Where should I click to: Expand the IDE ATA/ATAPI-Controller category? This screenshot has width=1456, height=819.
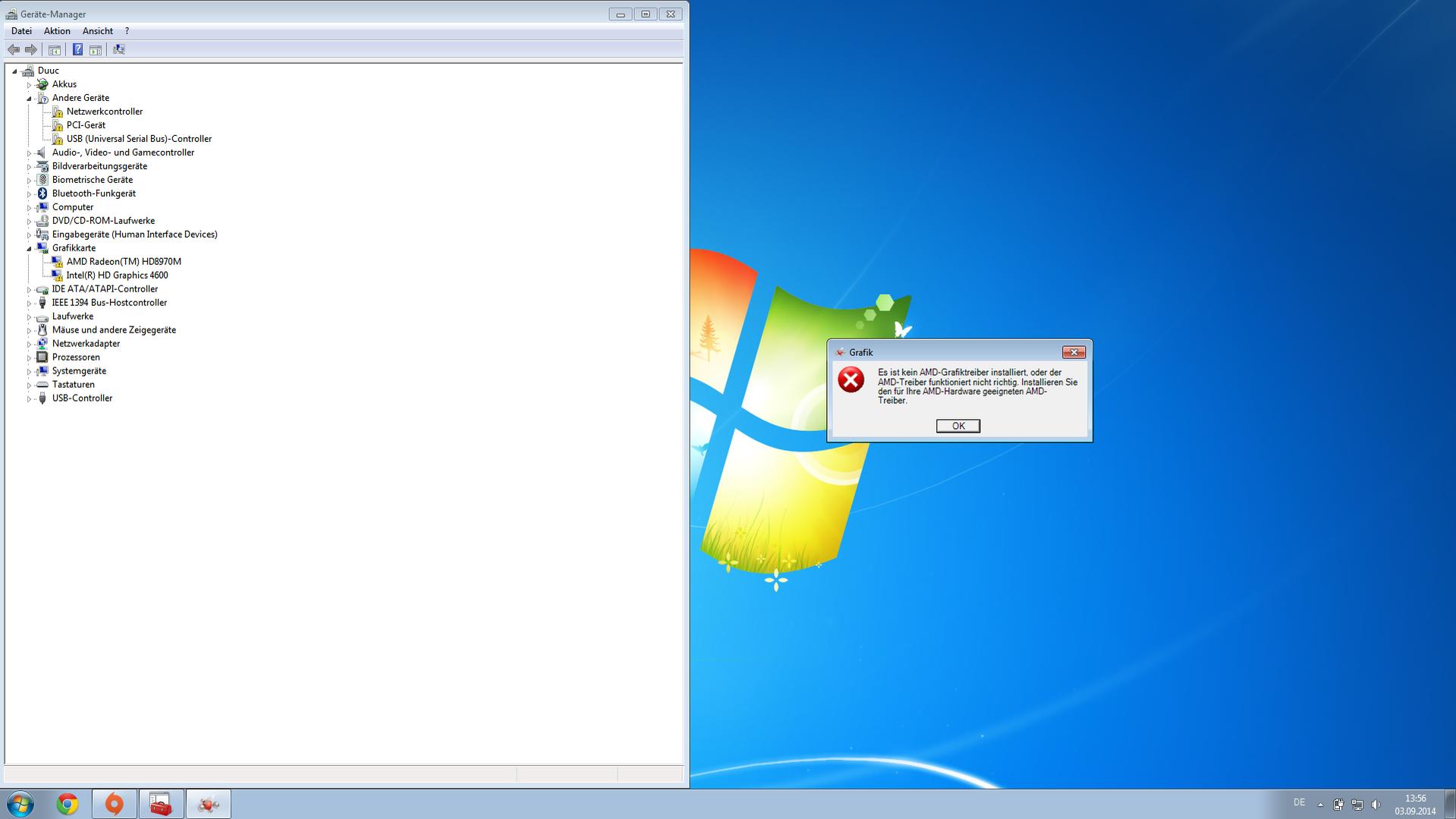tap(29, 289)
